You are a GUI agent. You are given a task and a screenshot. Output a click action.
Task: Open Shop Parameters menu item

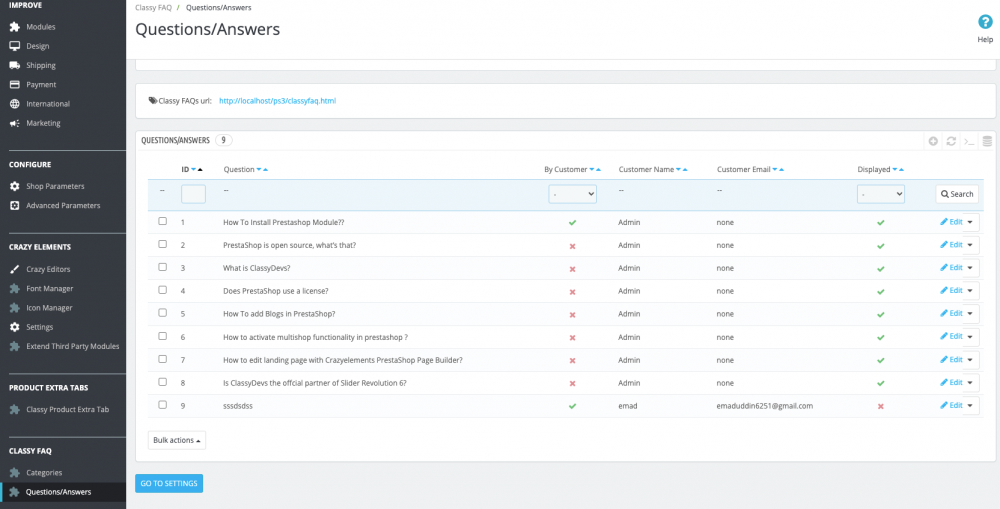click(55, 186)
